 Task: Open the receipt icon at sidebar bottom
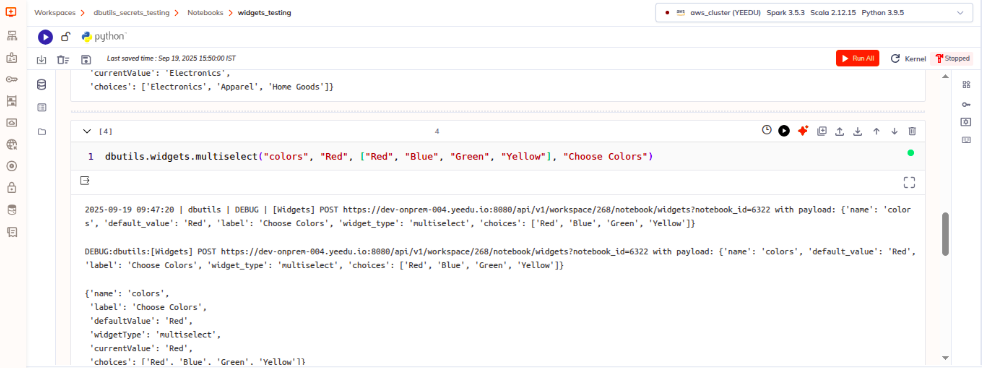click(x=11, y=232)
